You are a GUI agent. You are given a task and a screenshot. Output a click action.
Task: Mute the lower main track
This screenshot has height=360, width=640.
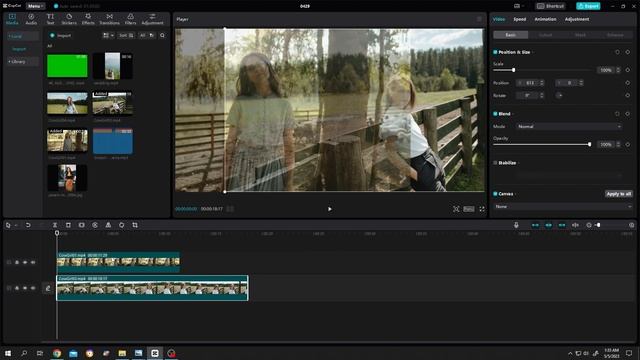[33, 288]
